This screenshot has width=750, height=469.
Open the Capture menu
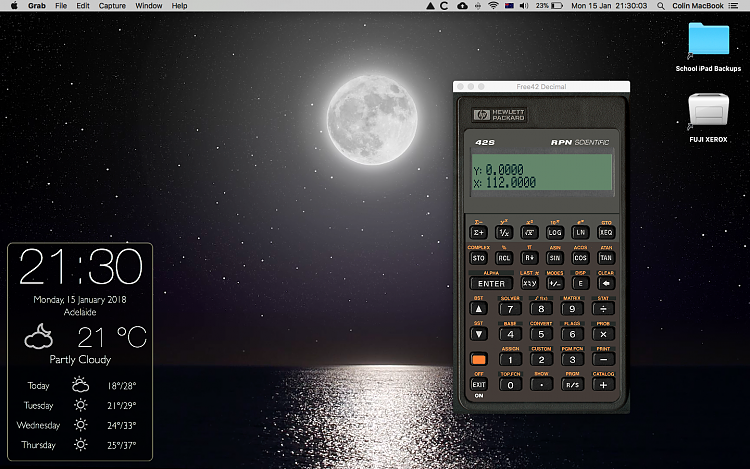112,6
